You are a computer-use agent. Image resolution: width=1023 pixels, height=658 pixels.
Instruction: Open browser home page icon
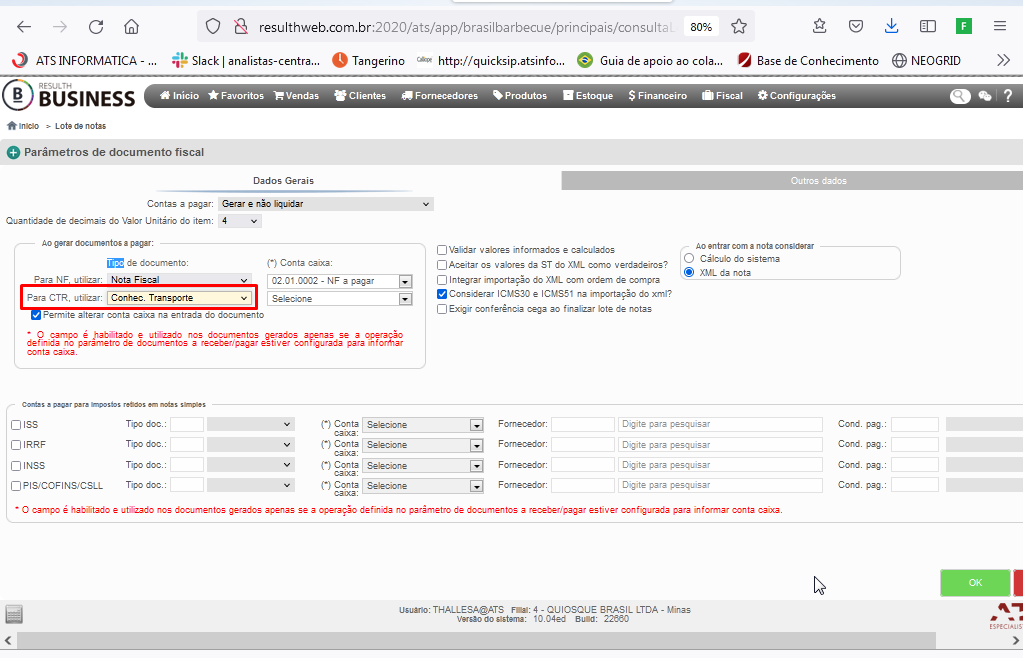click(131, 27)
